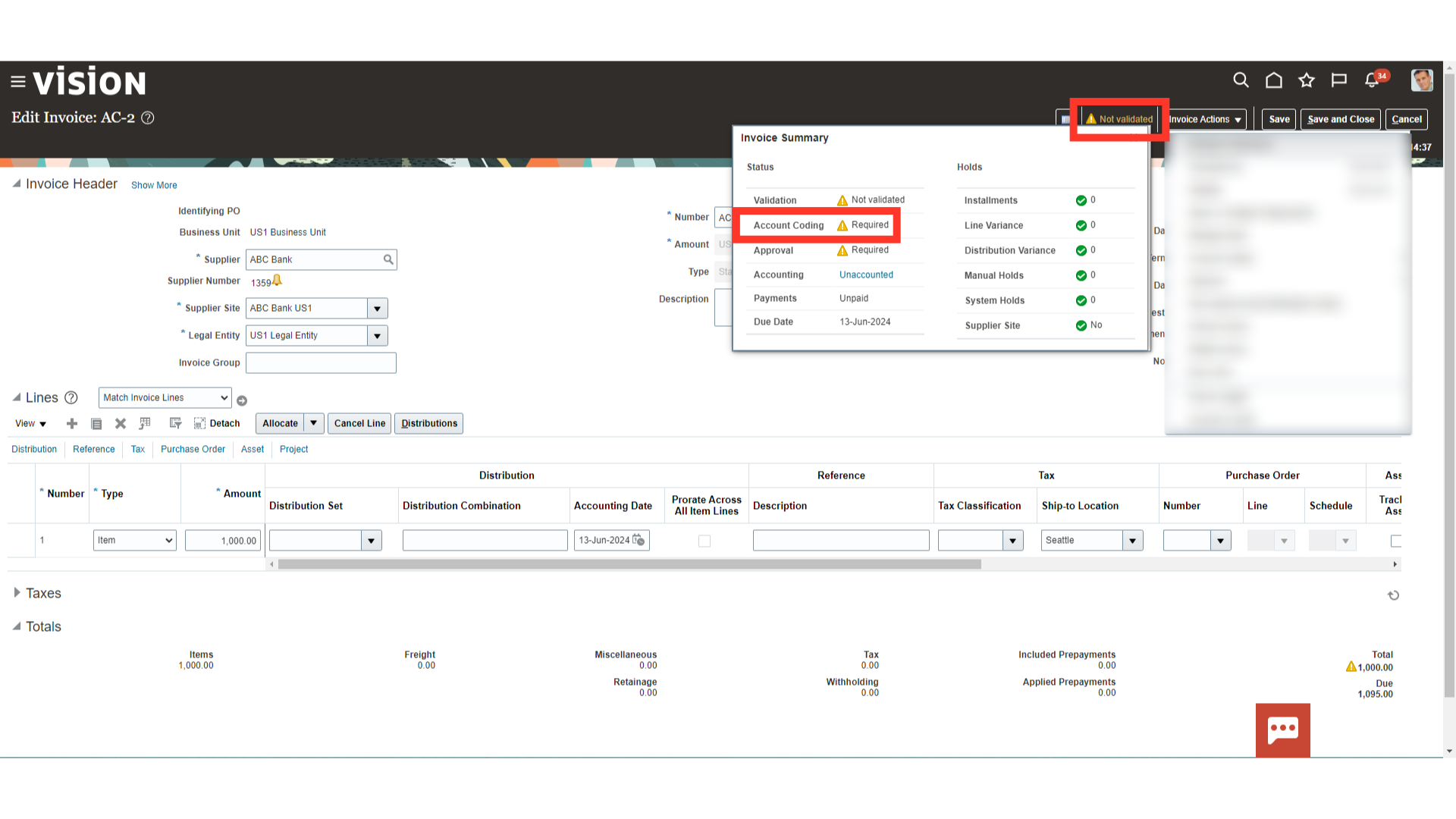Open Distributions button
The image size is (1456, 819).
click(x=429, y=423)
